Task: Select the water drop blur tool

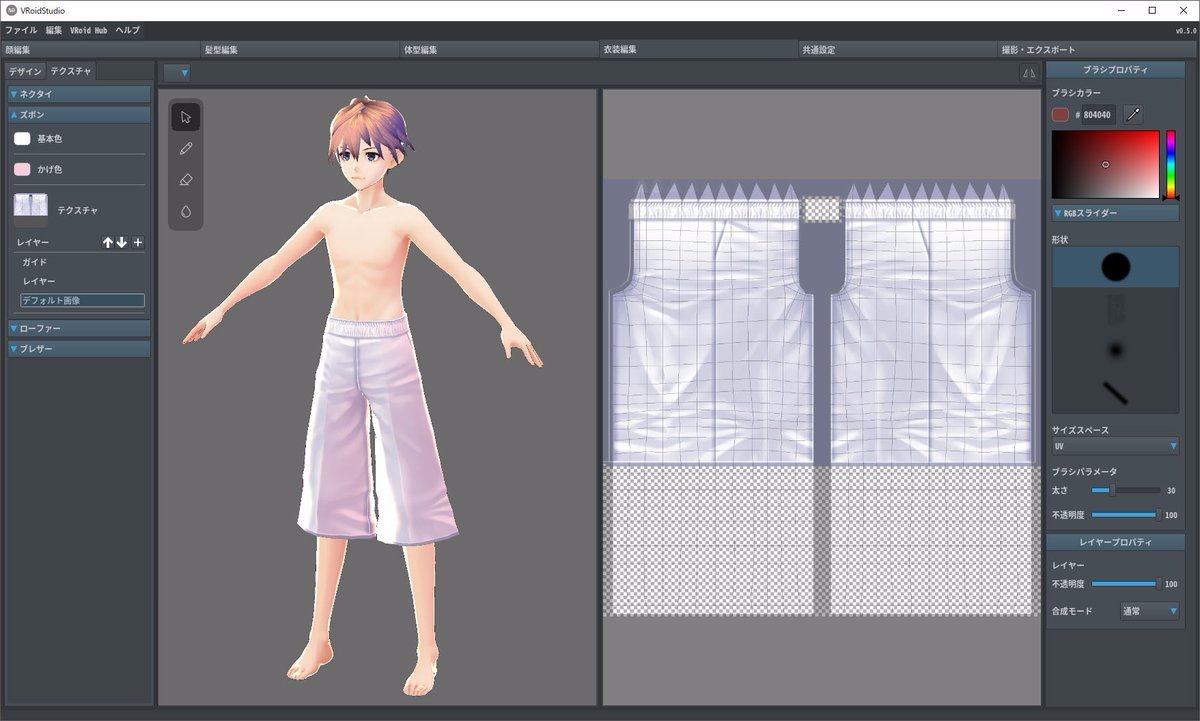Action: pyautogui.click(x=185, y=212)
